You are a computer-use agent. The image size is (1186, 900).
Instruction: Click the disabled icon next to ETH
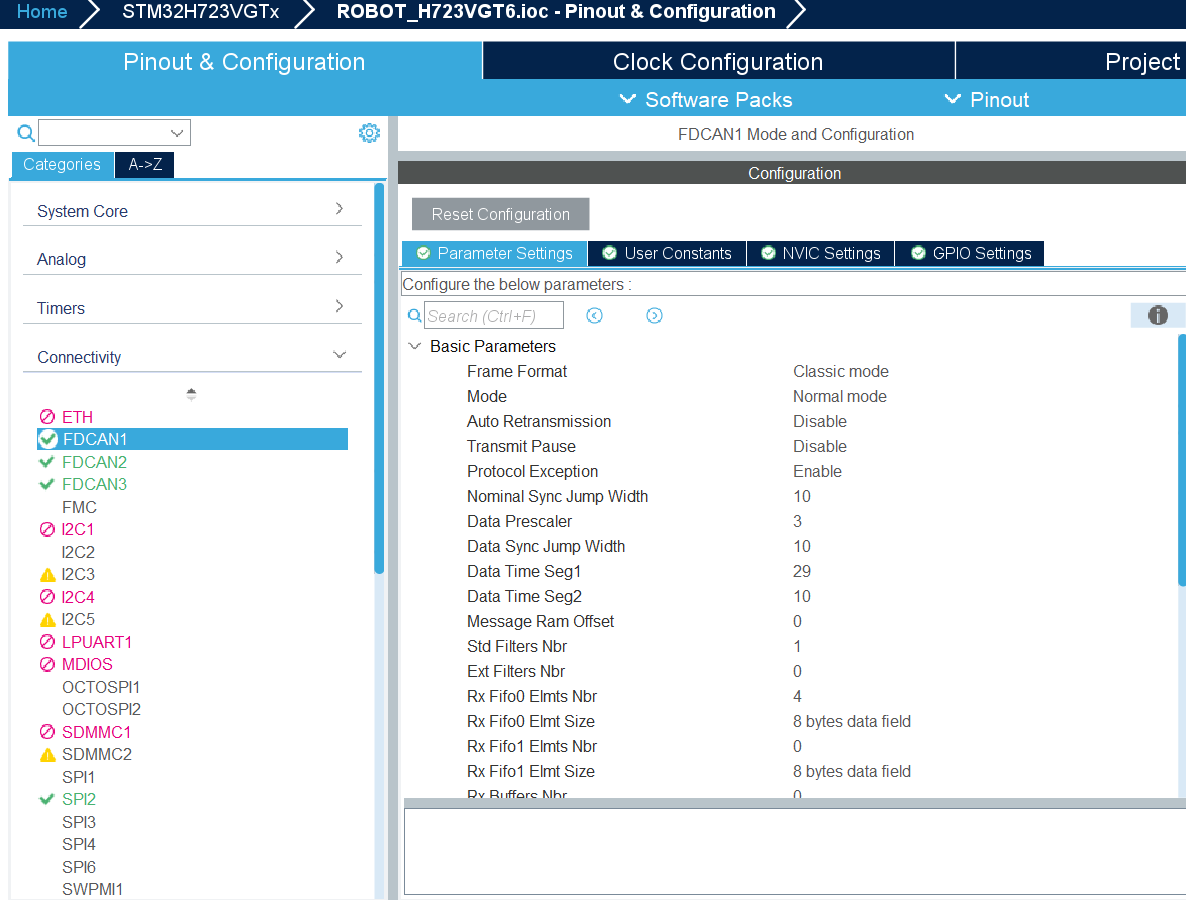[47, 417]
